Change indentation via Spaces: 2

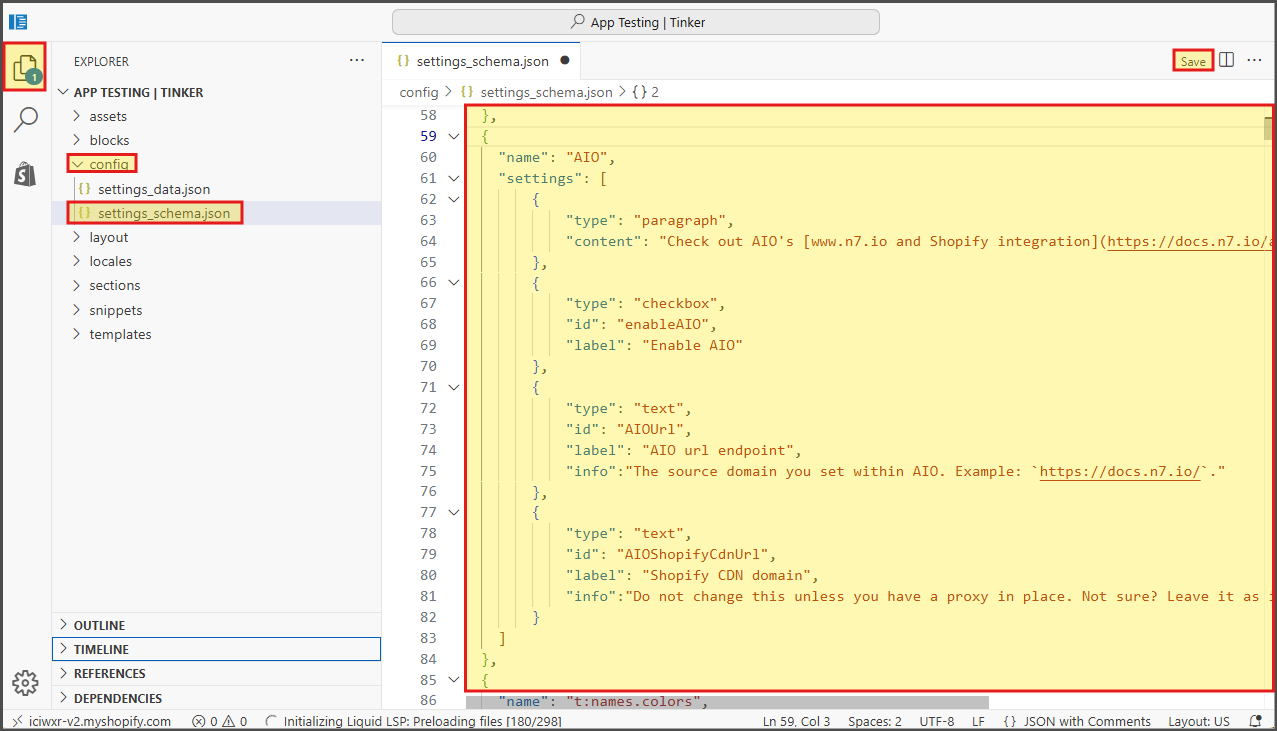click(875, 721)
